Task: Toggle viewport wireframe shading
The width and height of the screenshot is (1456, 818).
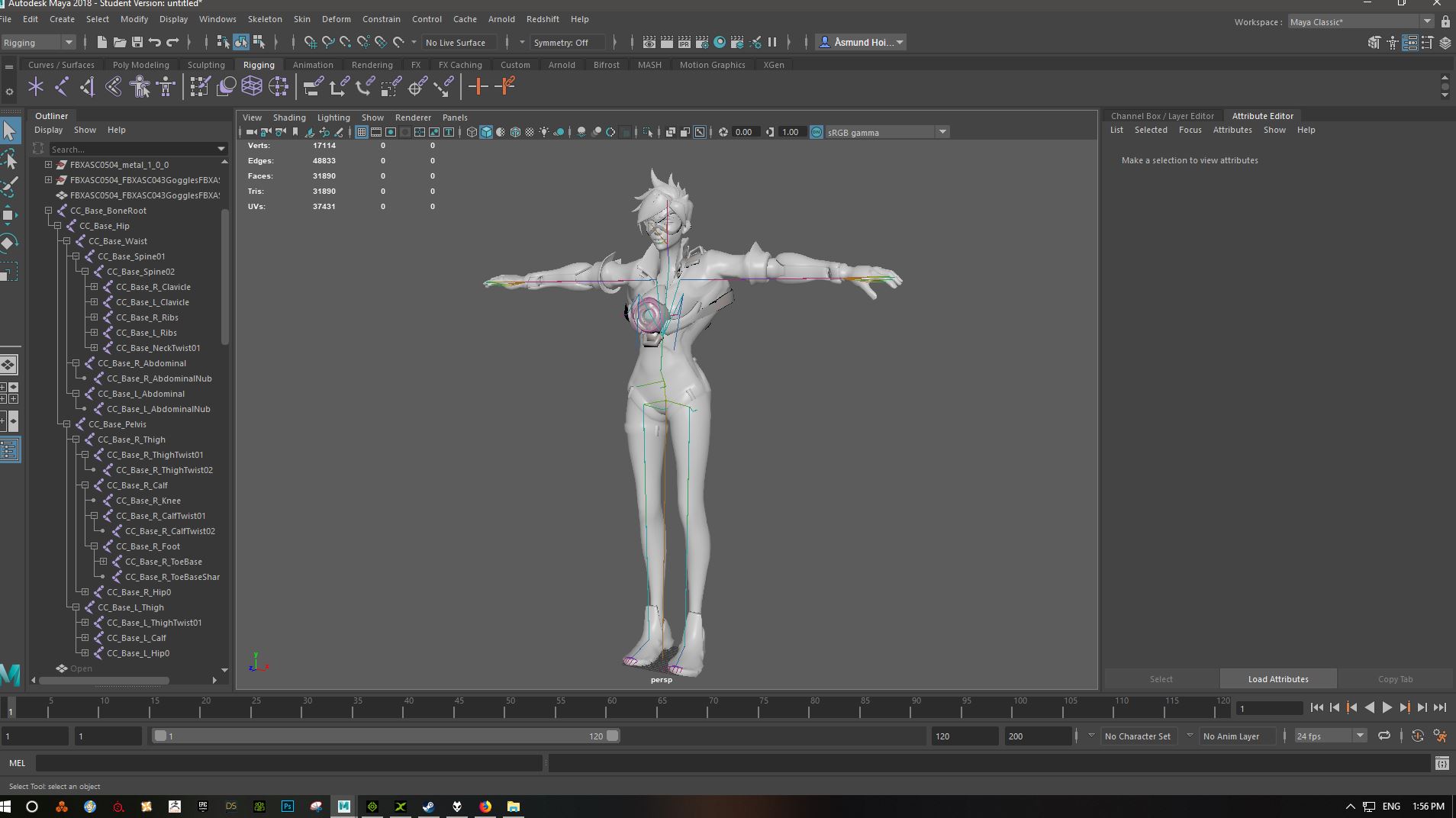Action: point(472,132)
